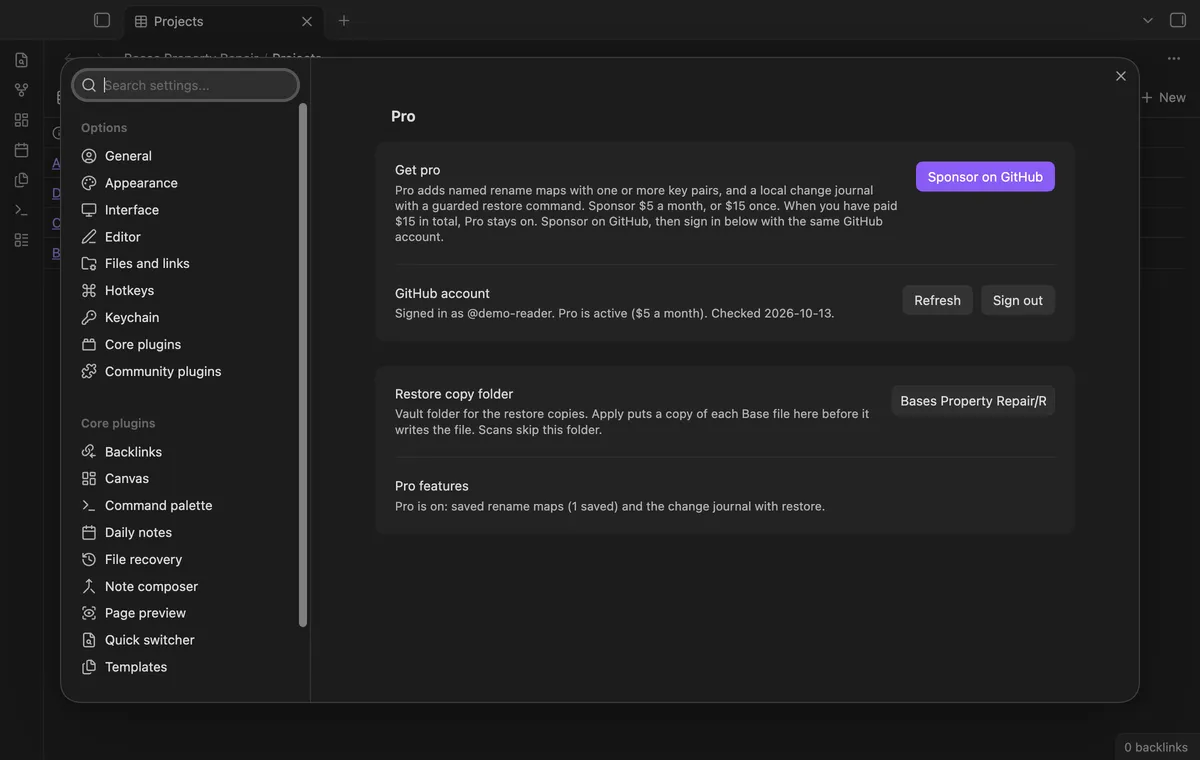Click the settings sidebar scrollbar
The width and height of the screenshot is (1200, 760).
click(303, 365)
